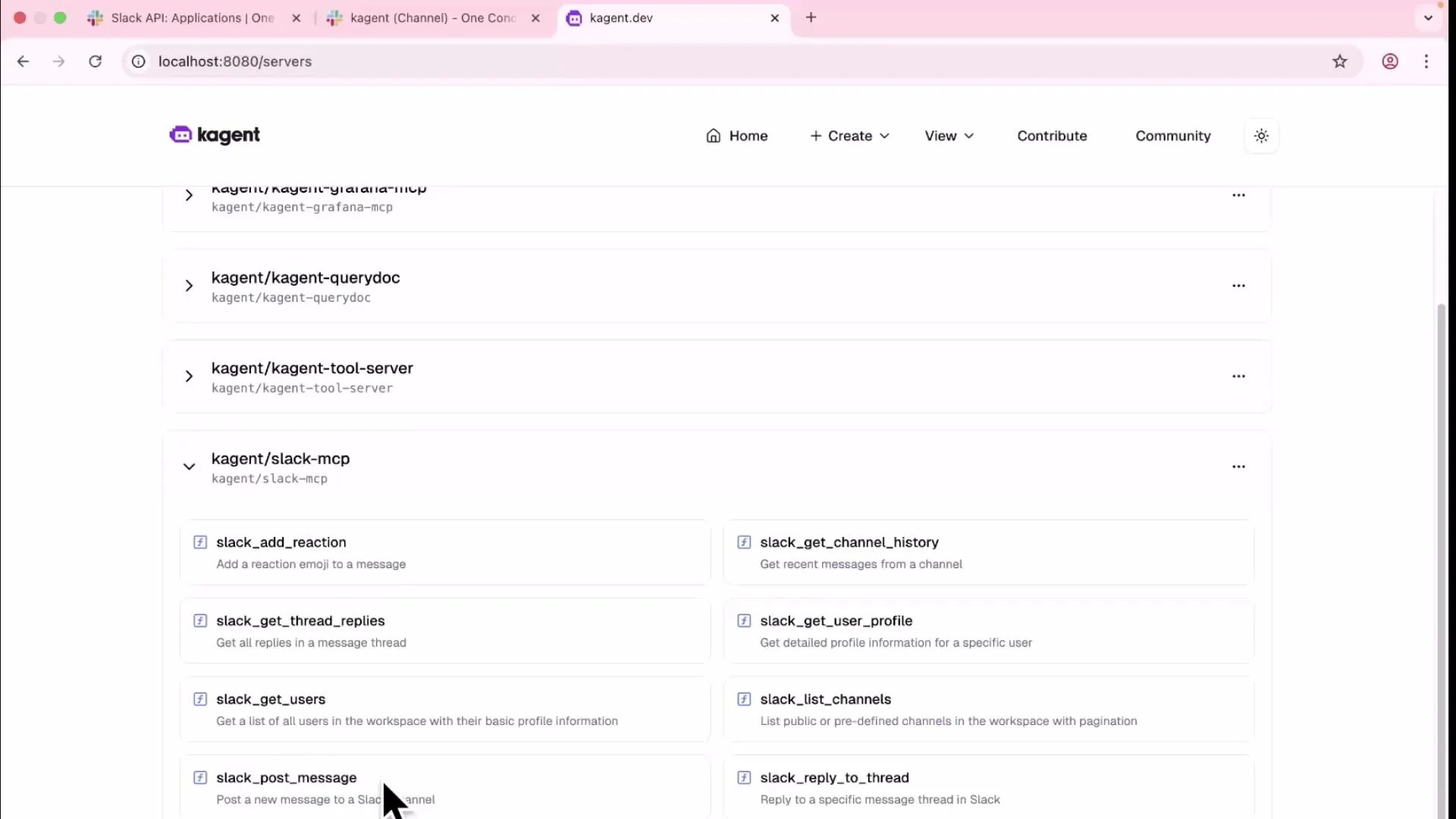The height and width of the screenshot is (819, 1456).
Task: Click the slack_reply_to_thread function icon
Action: [744, 778]
